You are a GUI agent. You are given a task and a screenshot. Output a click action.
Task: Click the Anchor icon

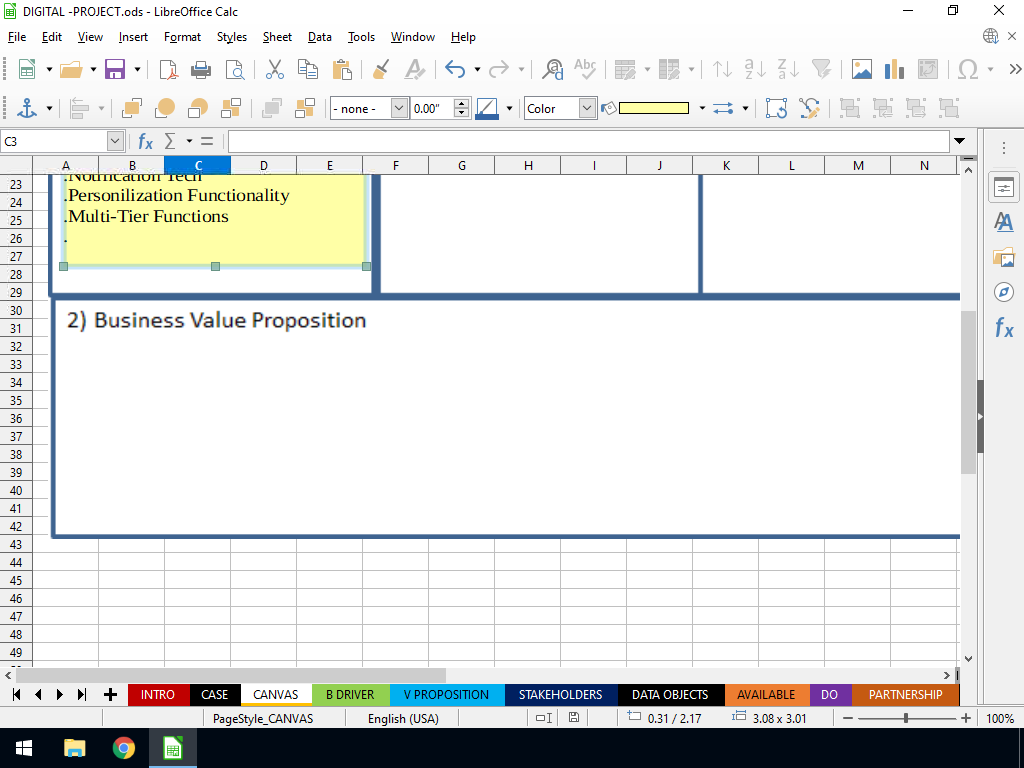(27, 108)
